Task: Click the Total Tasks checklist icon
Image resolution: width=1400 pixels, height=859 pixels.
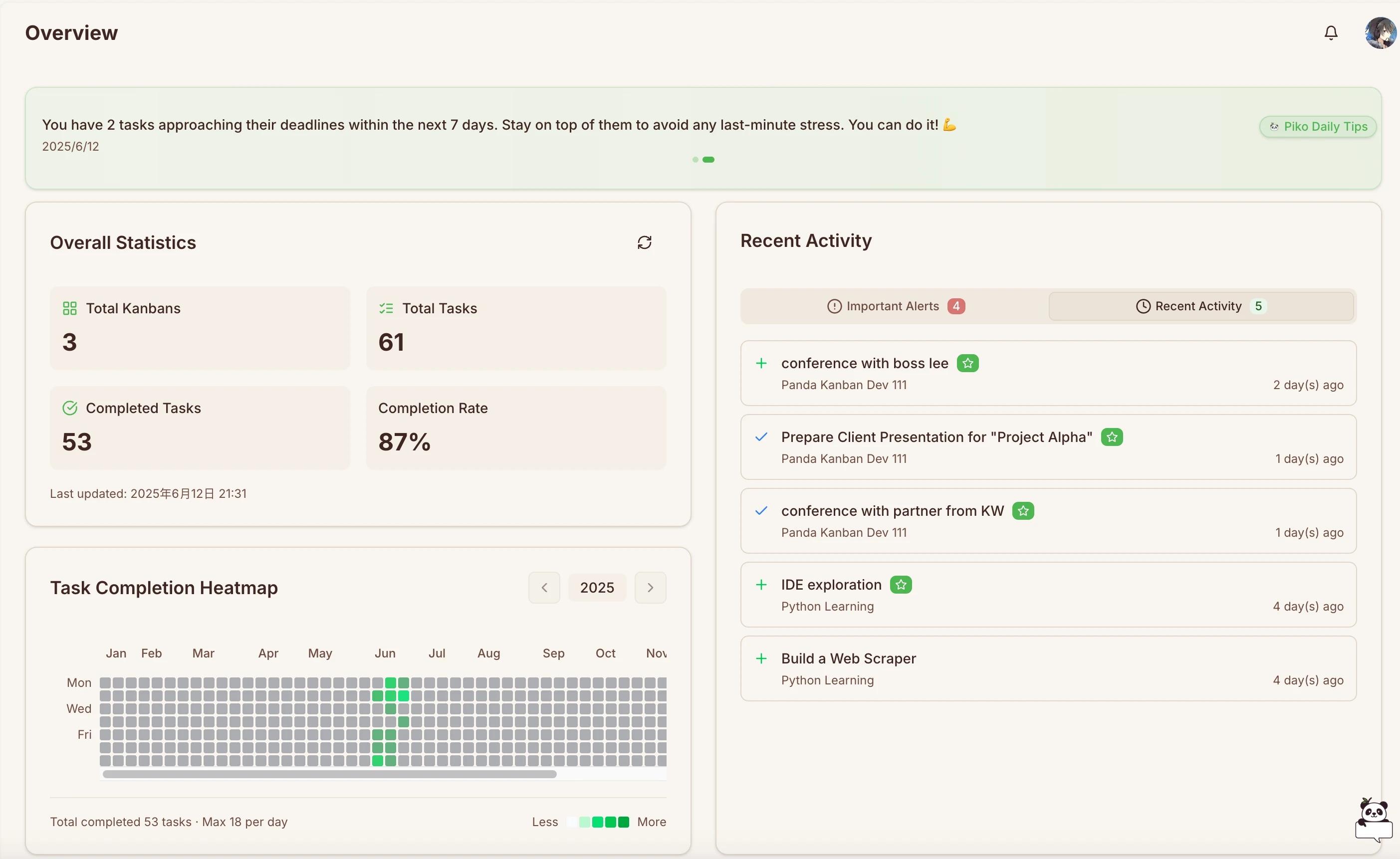Action: coord(386,308)
